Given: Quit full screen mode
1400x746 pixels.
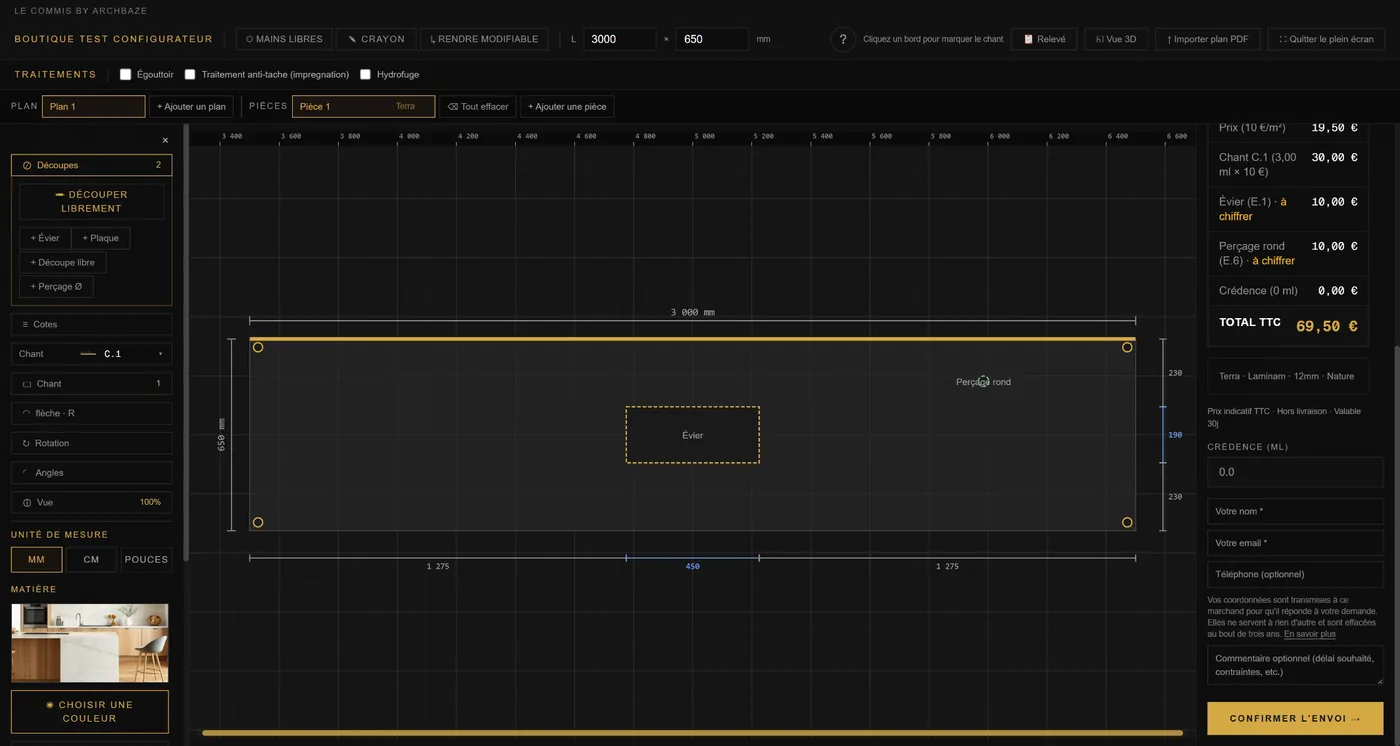Looking at the screenshot, I should 1326,39.
